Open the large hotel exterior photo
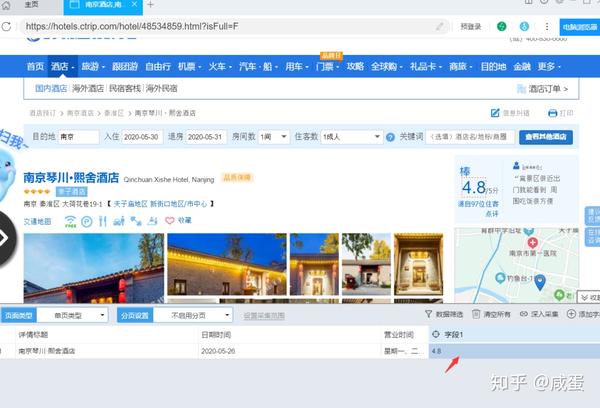Image resolution: width=600 pixels, height=408 pixels. [x=94, y=268]
